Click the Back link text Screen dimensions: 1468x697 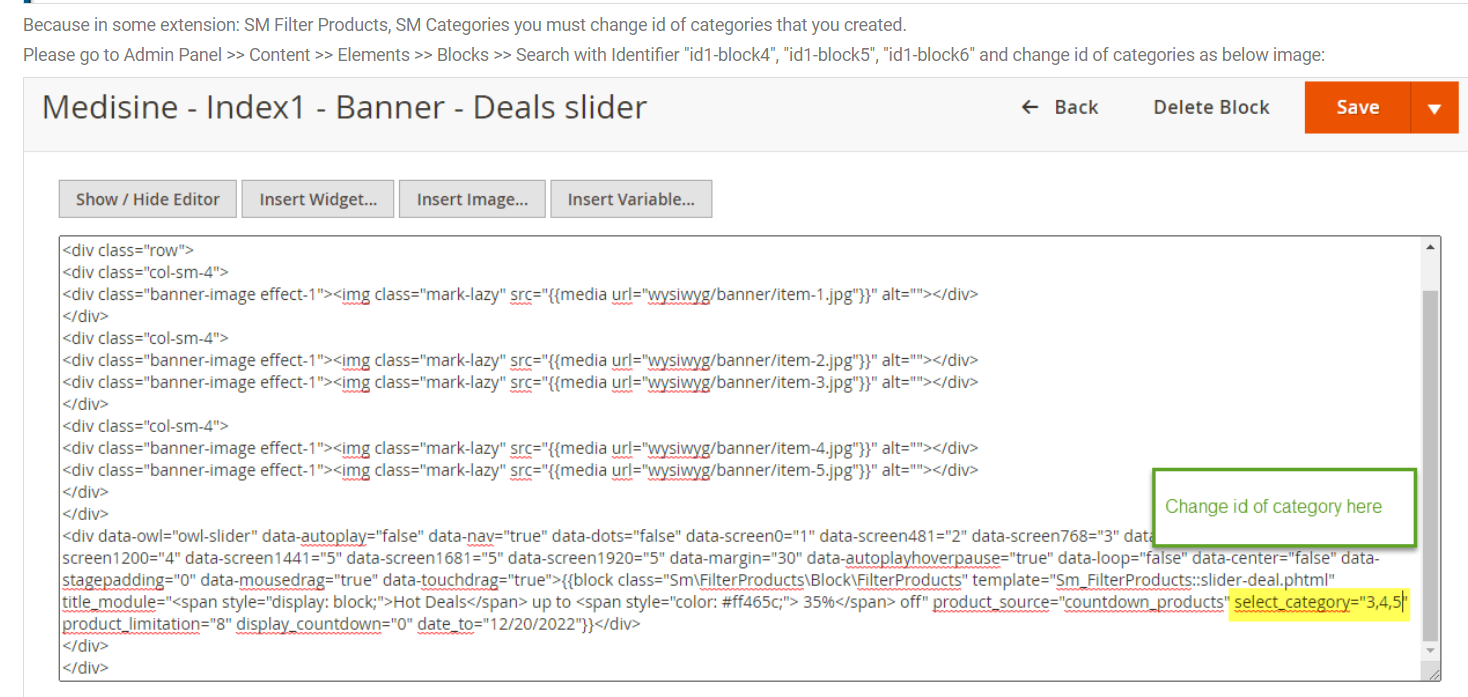point(1076,107)
